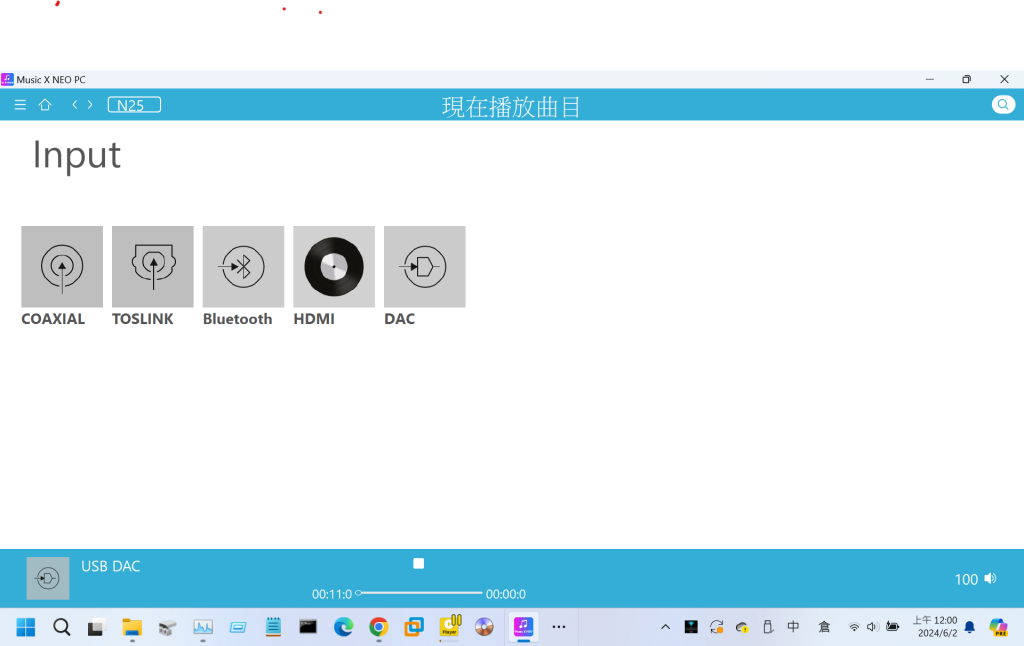Click the N25 device button
Image resolution: width=1024 pixels, height=646 pixels.
[x=134, y=105]
